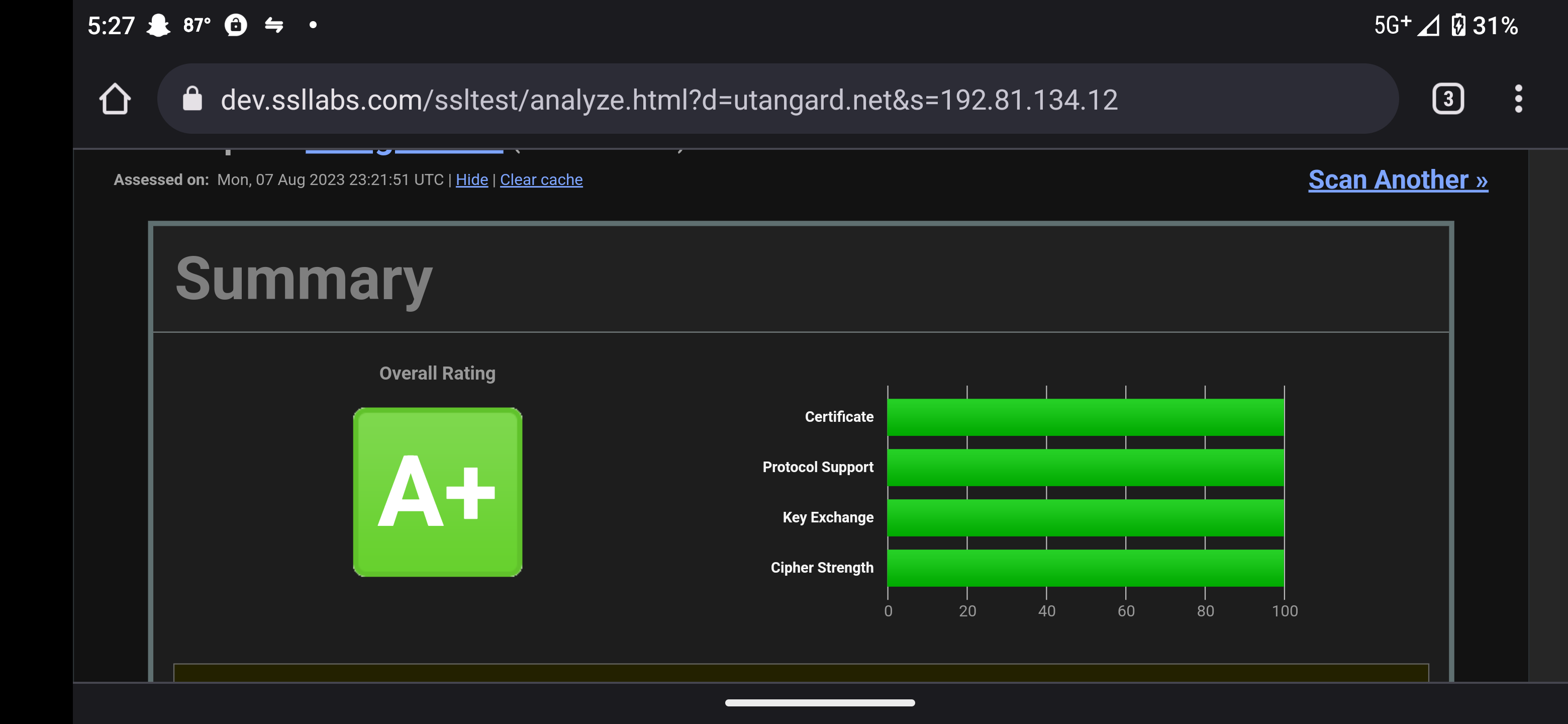Tap the assessed date 'Mon, 07 Aug 2023 23:21:51 UTC'
This screenshot has height=724, width=1568.
click(331, 179)
